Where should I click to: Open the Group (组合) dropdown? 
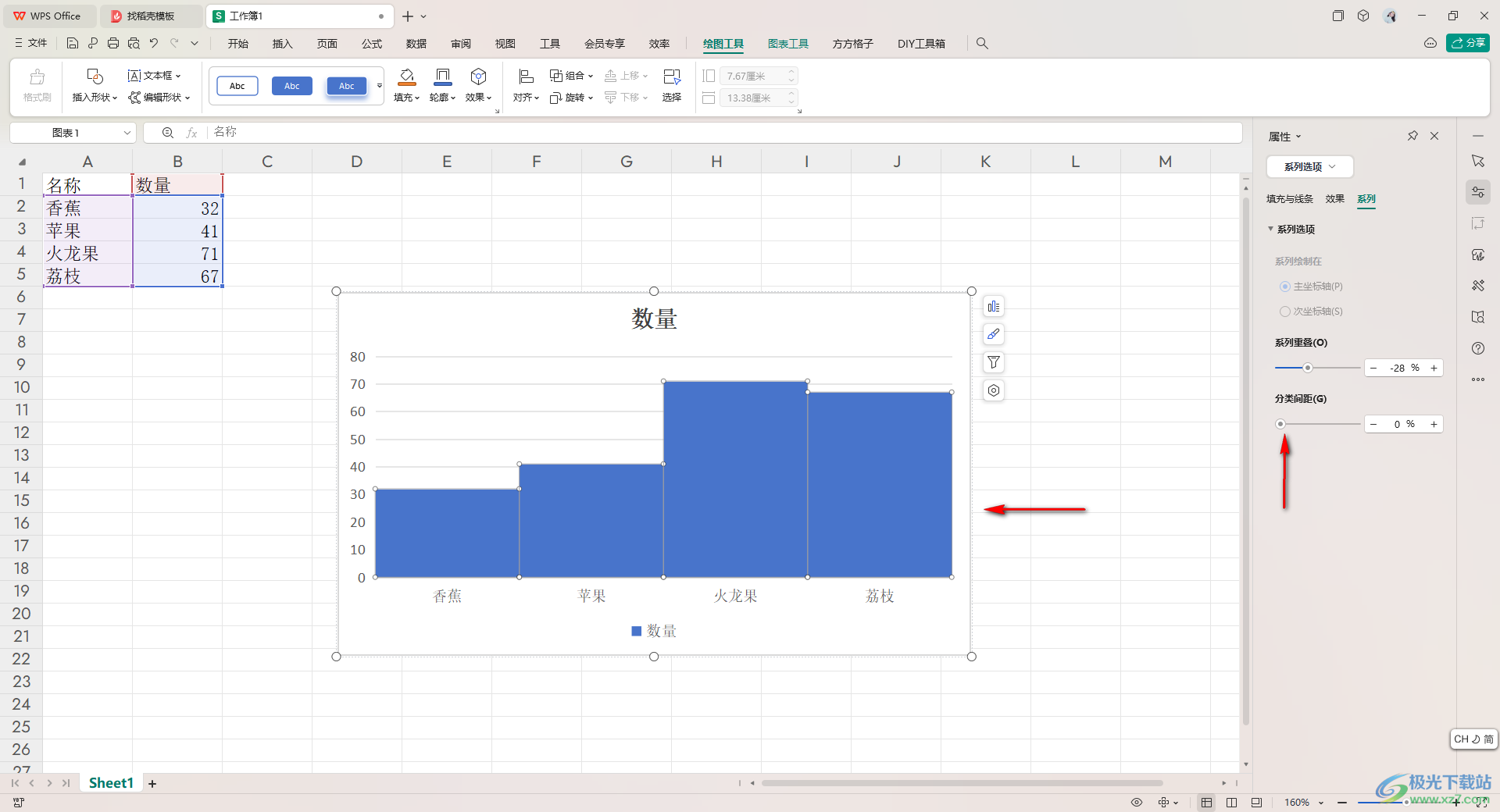[572, 76]
